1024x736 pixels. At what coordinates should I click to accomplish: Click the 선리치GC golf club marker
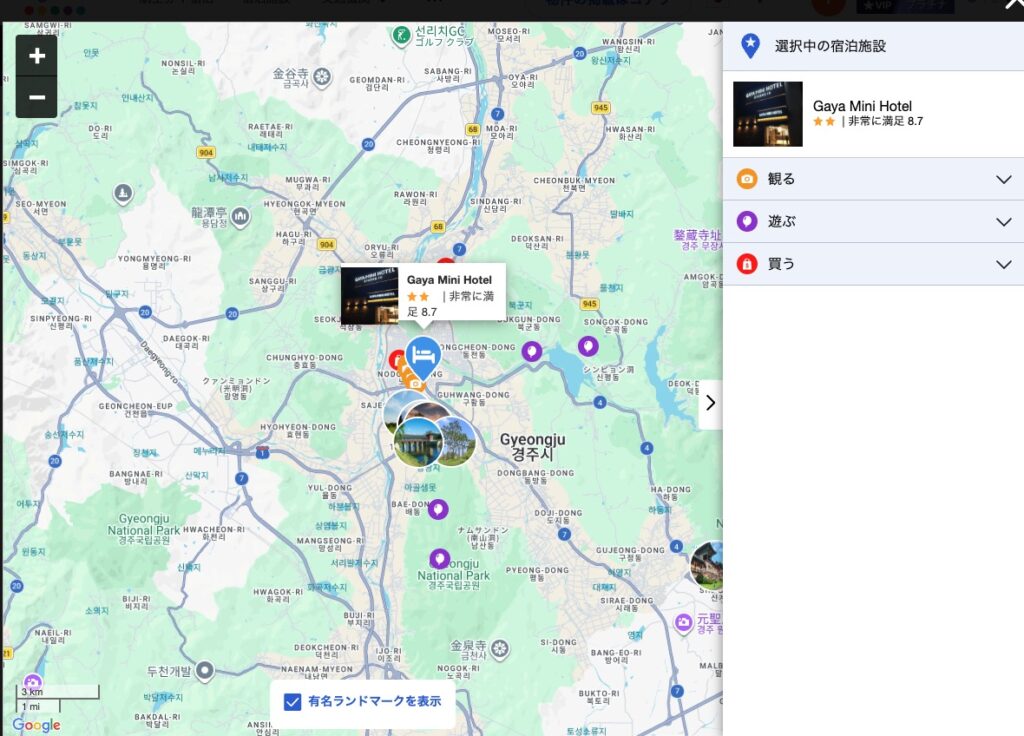(401, 35)
